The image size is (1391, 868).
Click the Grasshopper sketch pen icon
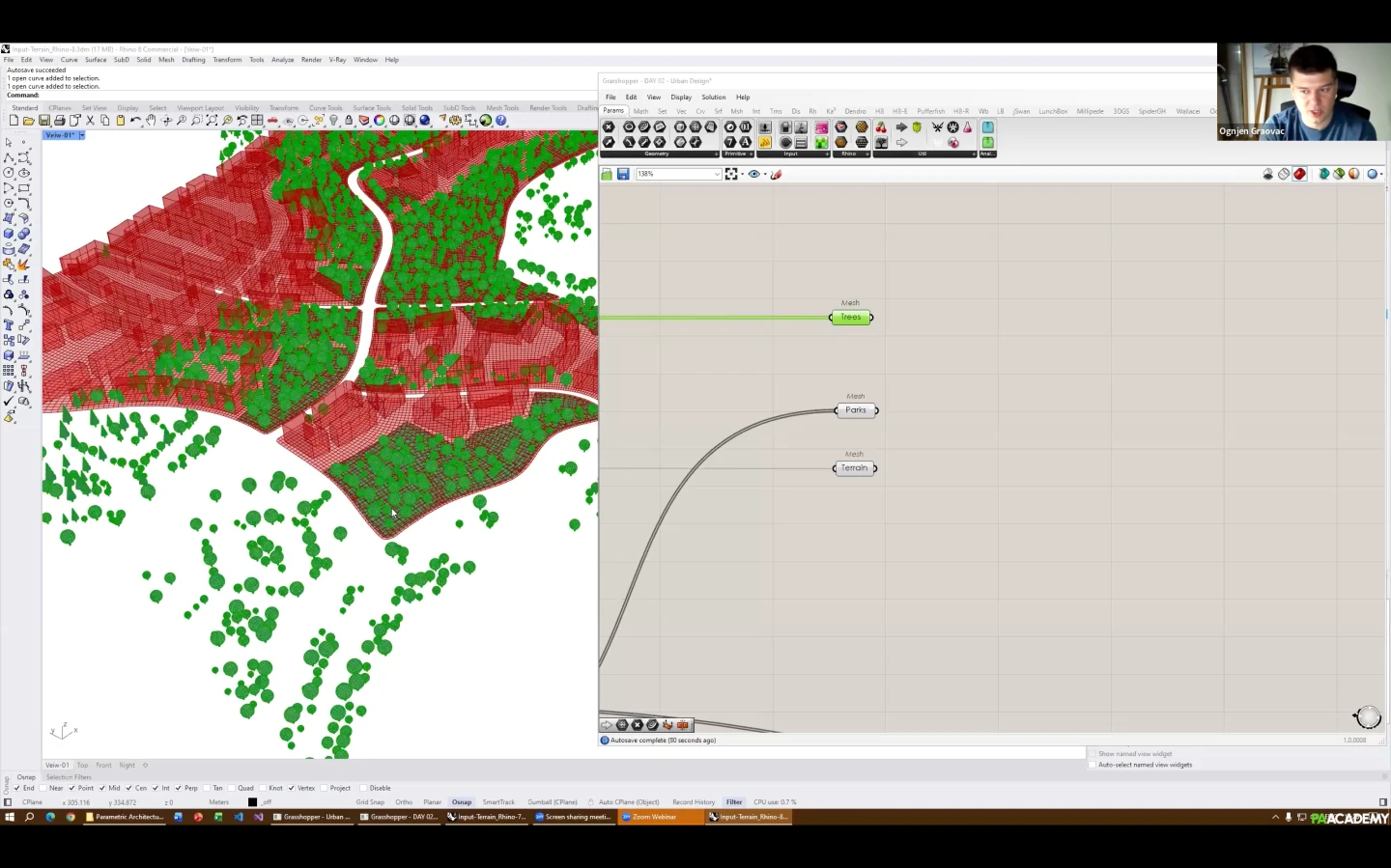(777, 174)
